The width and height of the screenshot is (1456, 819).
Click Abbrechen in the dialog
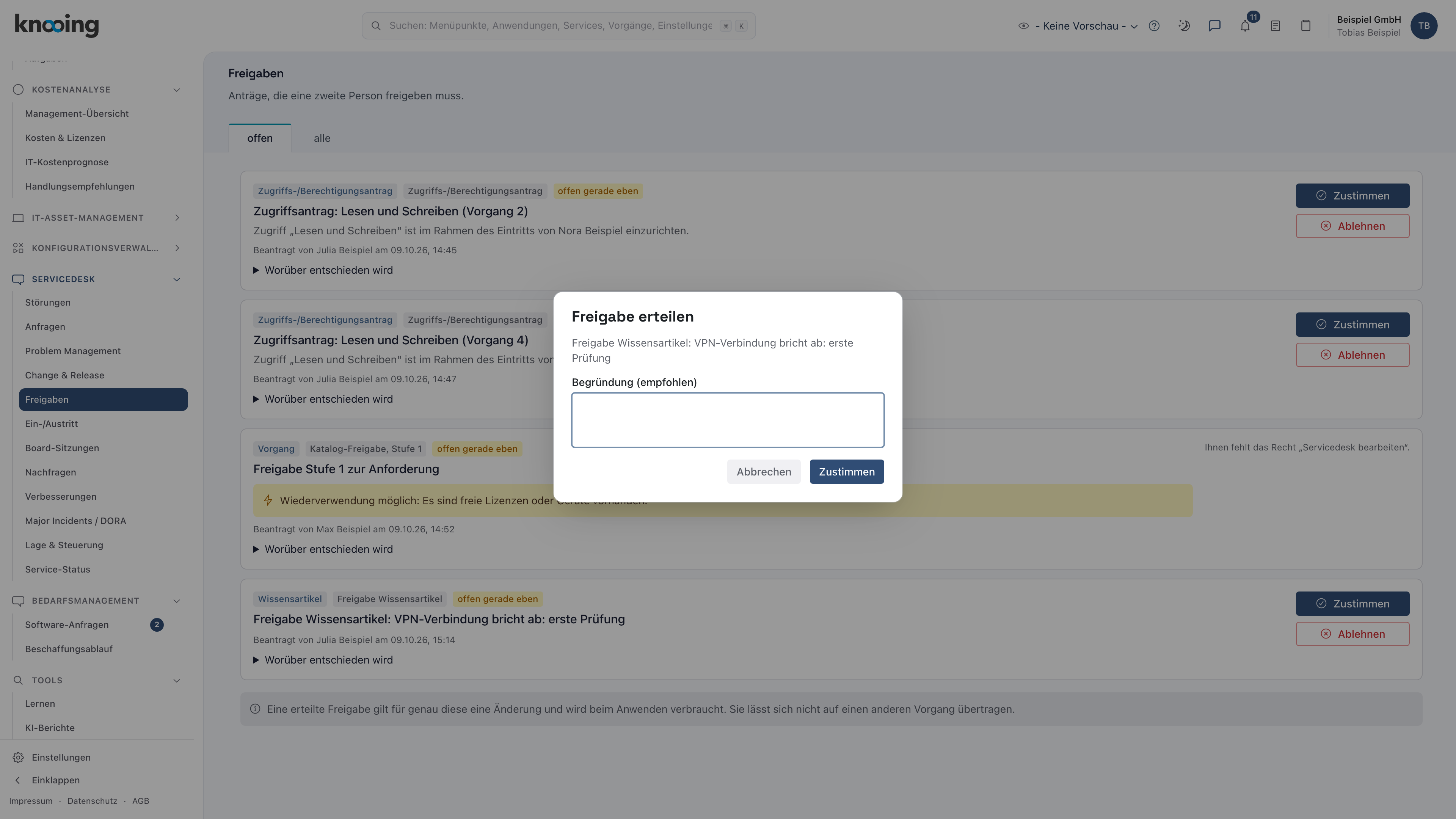pyautogui.click(x=764, y=472)
